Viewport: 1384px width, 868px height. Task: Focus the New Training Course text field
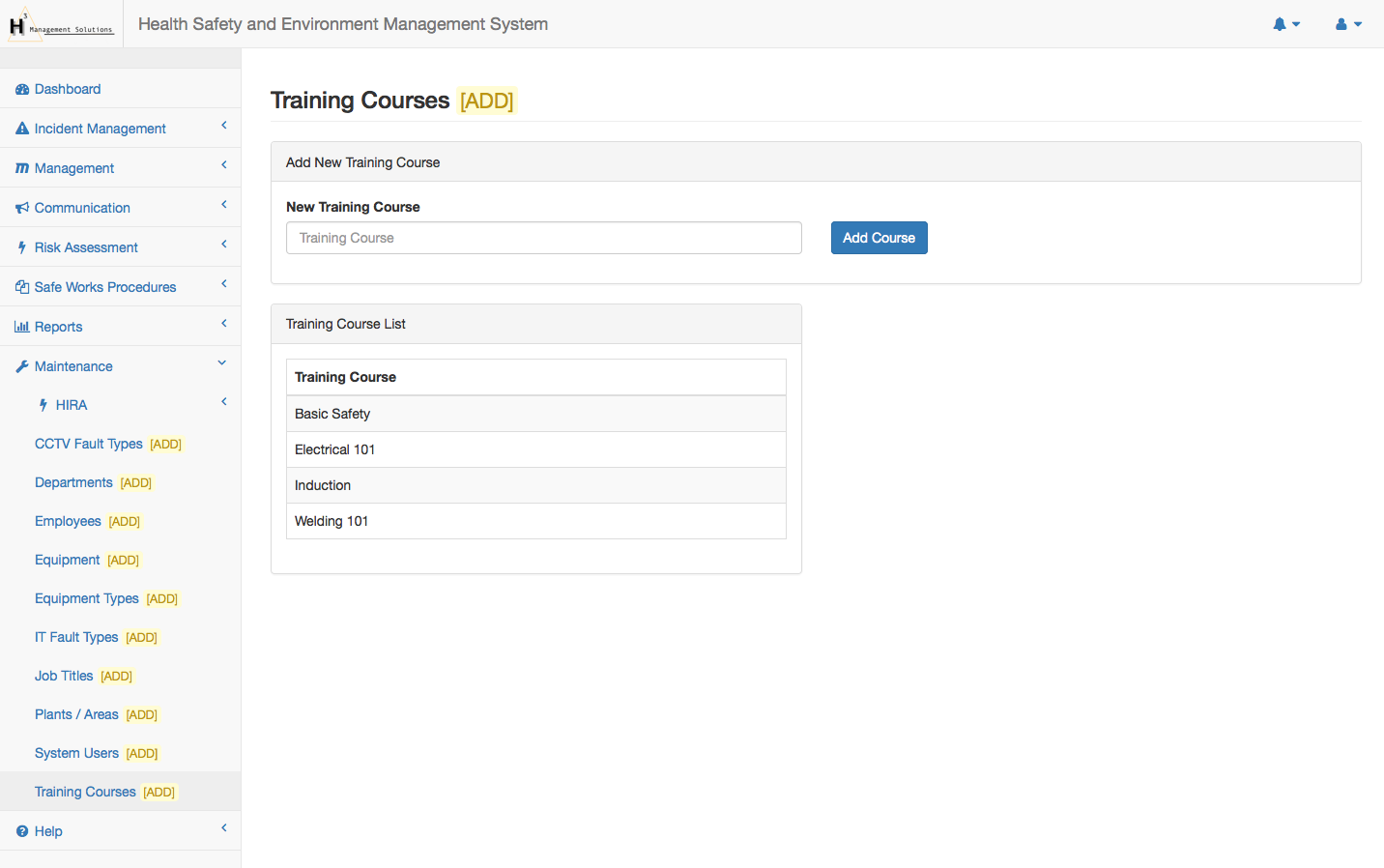(543, 238)
